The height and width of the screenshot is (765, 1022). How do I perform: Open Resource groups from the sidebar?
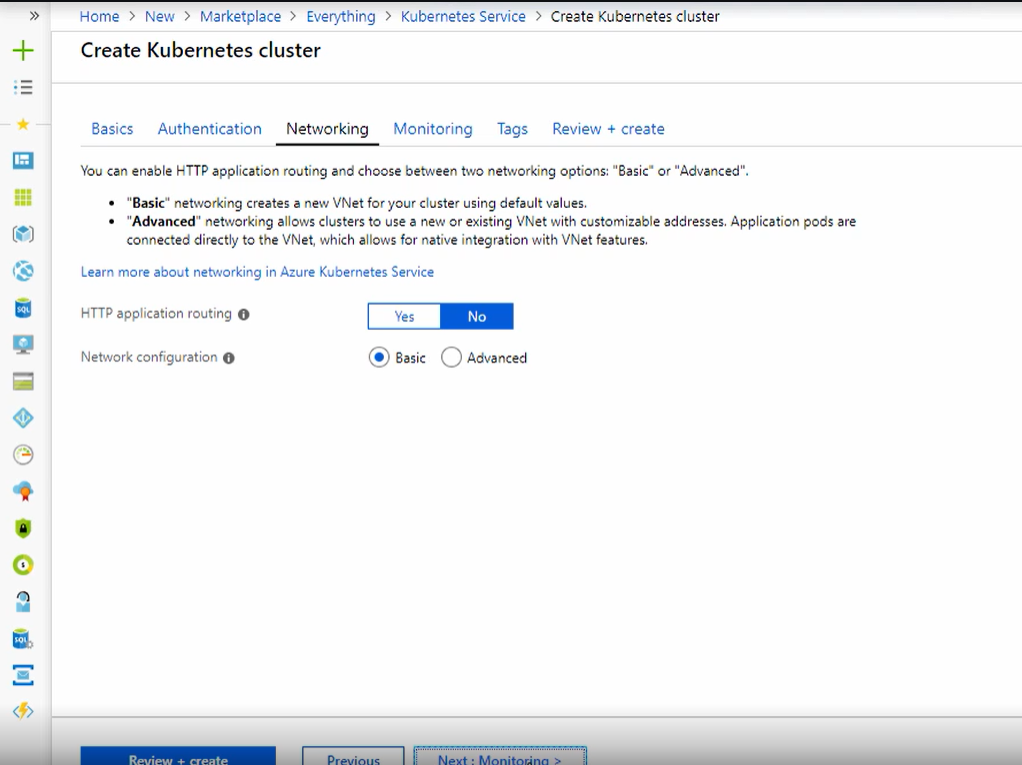22,234
